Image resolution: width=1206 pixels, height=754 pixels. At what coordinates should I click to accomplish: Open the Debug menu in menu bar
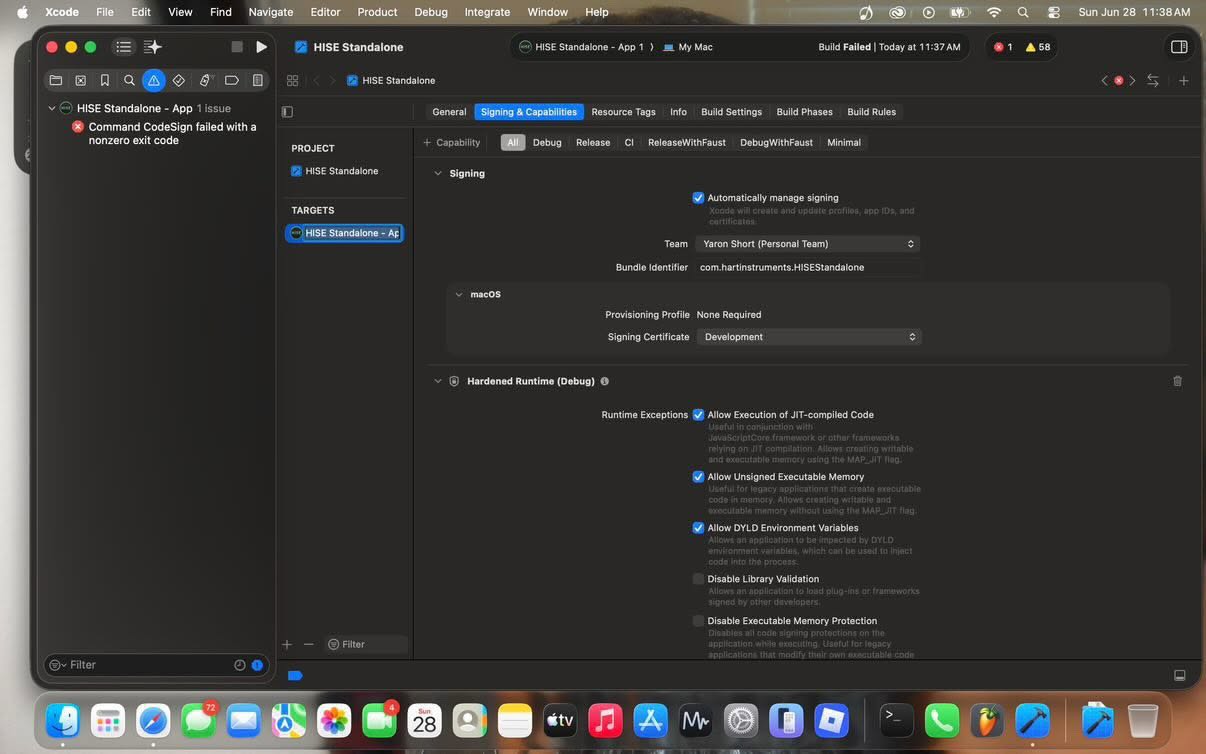pos(431,12)
